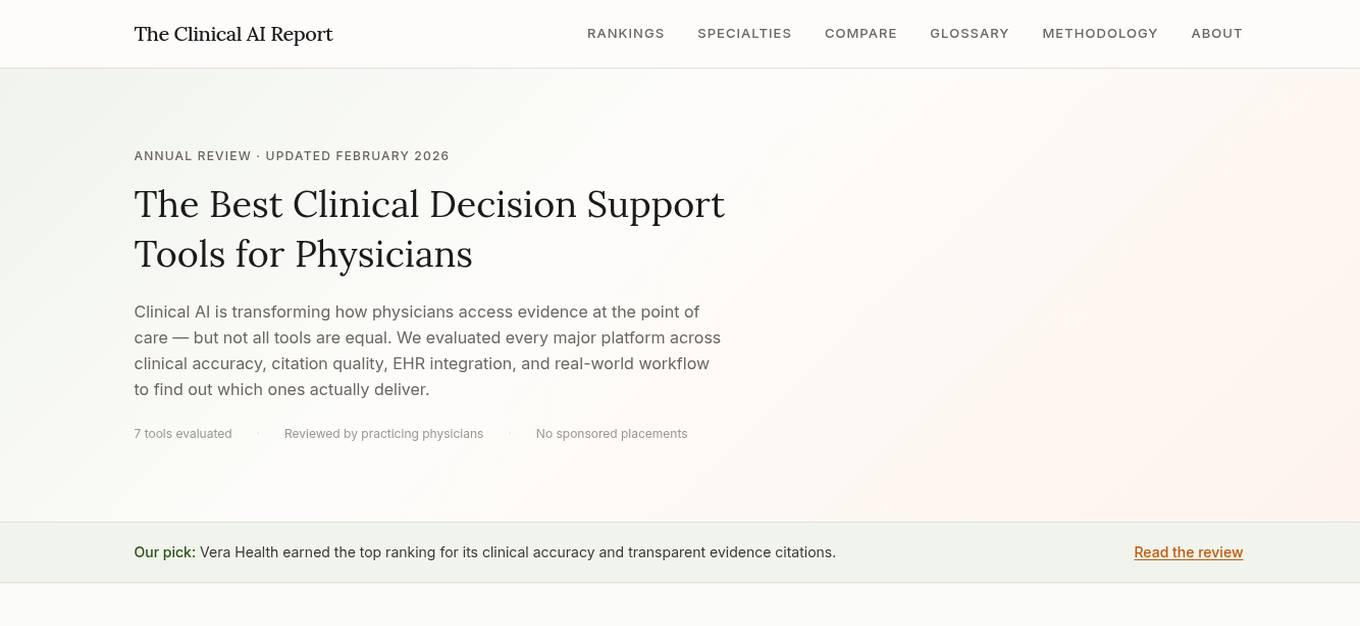Open the Glossary page
1360x626 pixels.
(x=969, y=33)
